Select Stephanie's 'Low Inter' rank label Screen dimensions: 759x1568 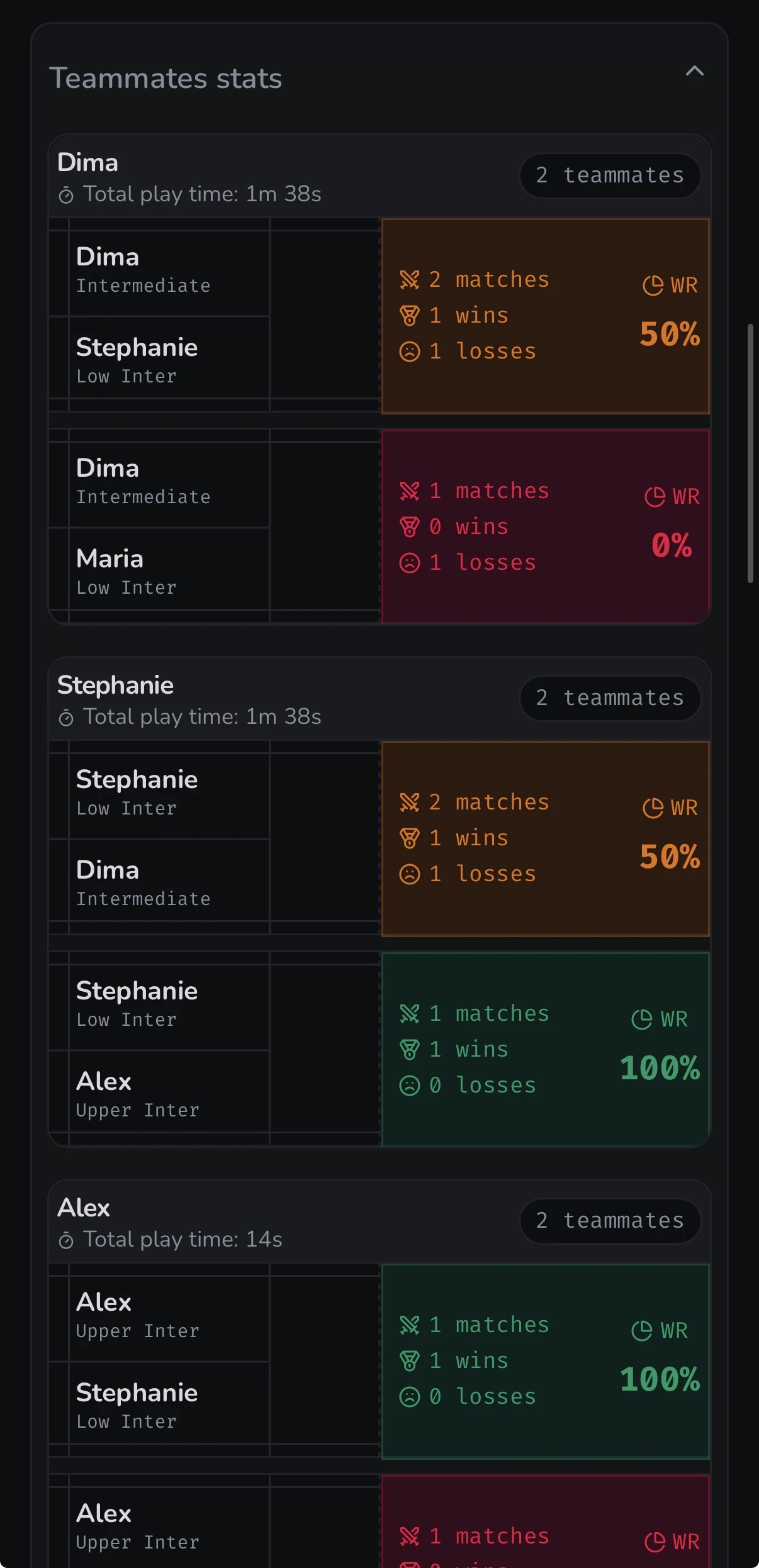pyautogui.click(x=126, y=375)
